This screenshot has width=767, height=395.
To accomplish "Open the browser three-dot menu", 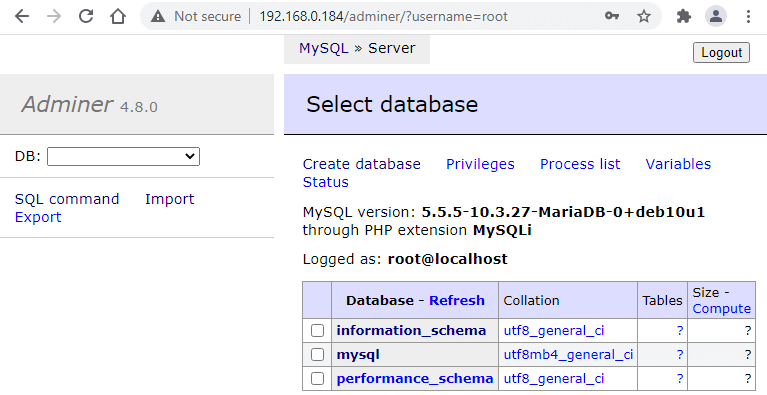I will point(748,16).
